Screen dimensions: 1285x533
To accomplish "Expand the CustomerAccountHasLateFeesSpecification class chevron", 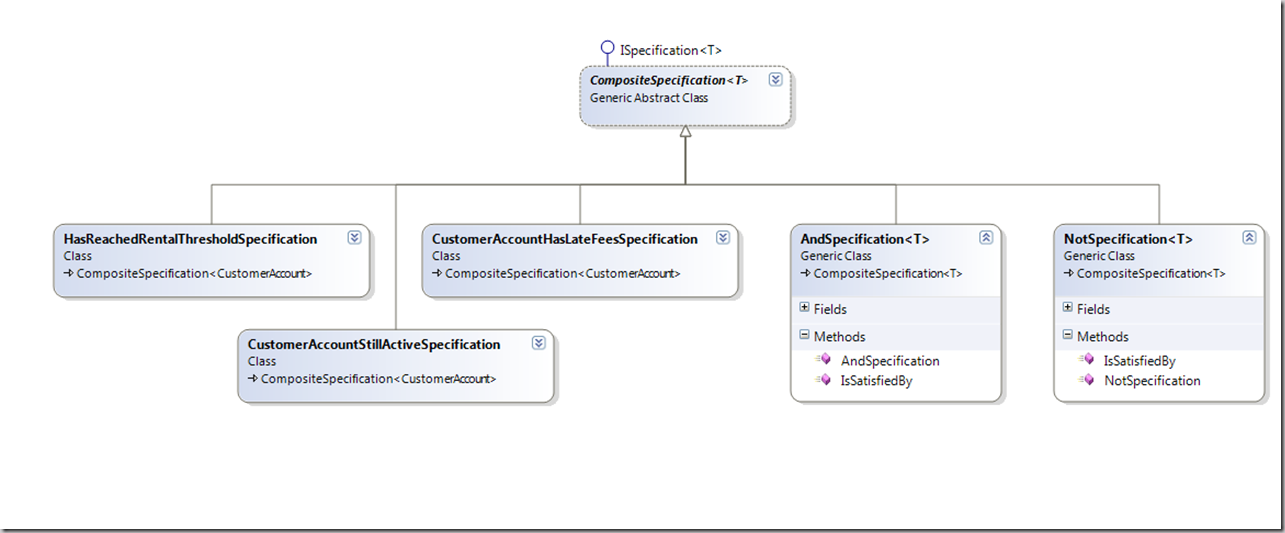I will 723,238.
